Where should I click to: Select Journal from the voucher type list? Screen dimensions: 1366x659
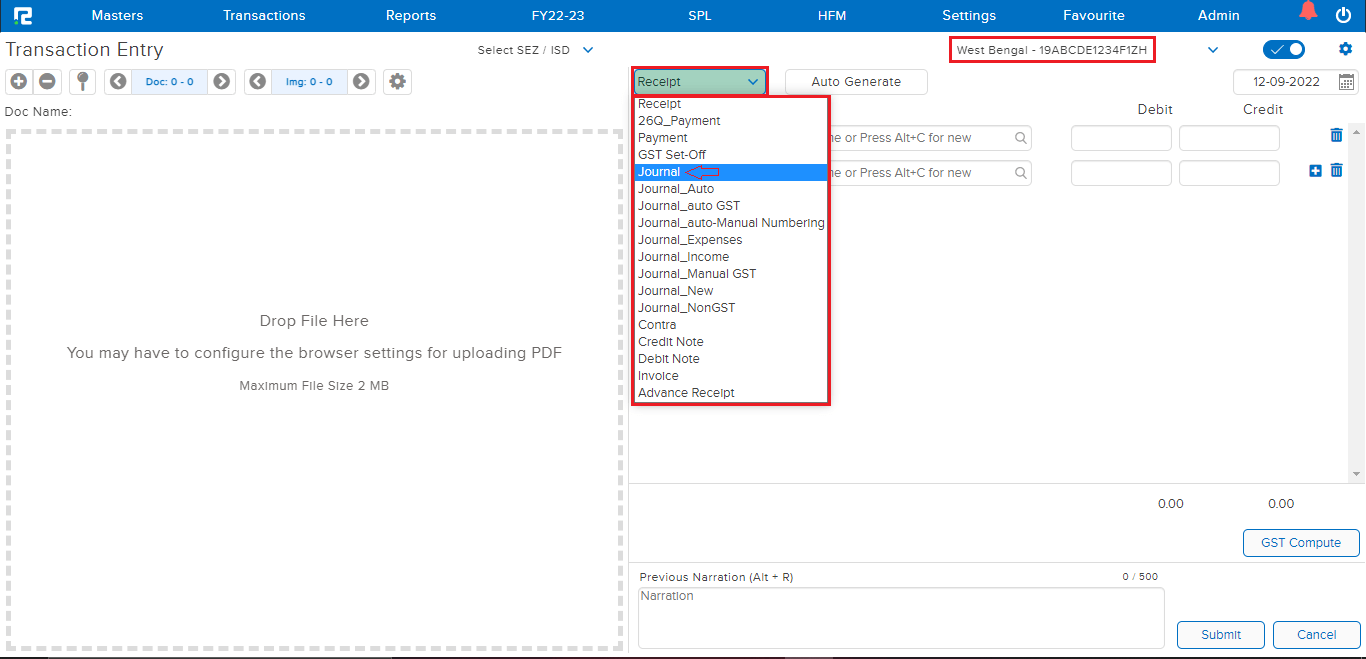(x=659, y=172)
